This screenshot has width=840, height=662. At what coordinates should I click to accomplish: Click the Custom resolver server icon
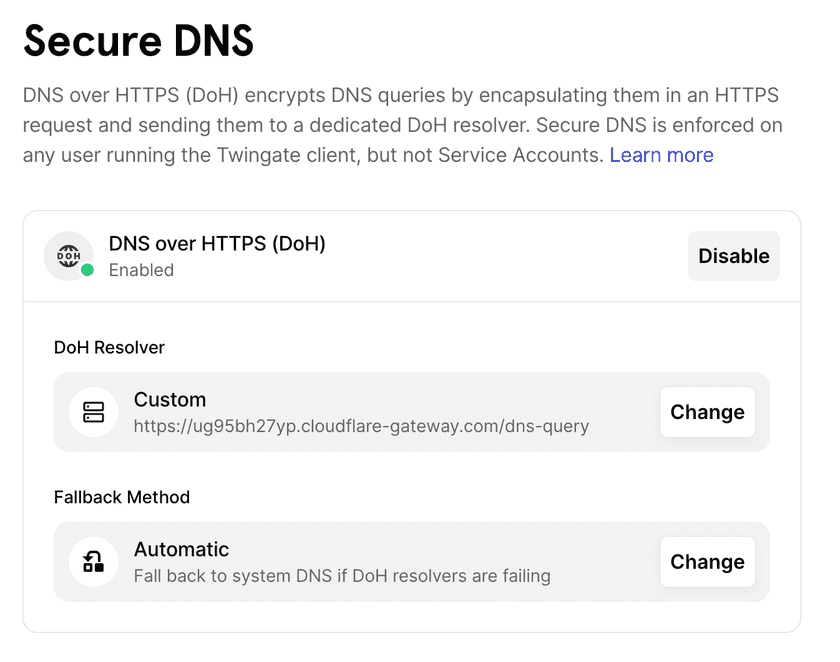tap(94, 412)
